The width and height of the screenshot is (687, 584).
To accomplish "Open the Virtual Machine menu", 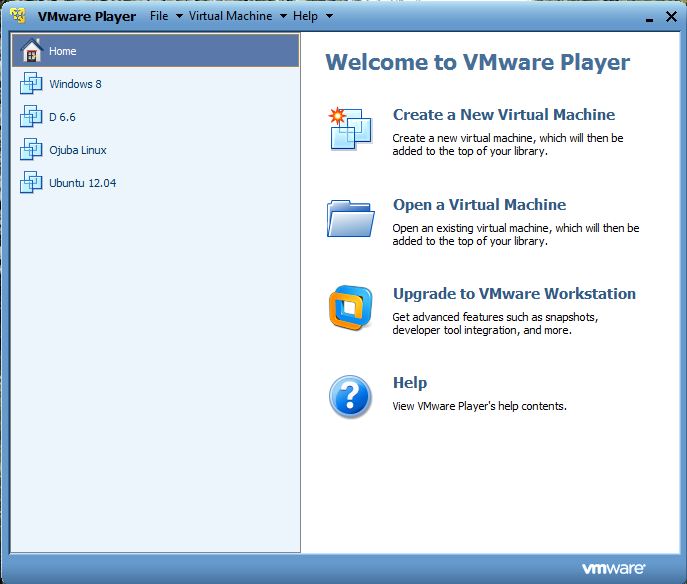I will point(230,16).
